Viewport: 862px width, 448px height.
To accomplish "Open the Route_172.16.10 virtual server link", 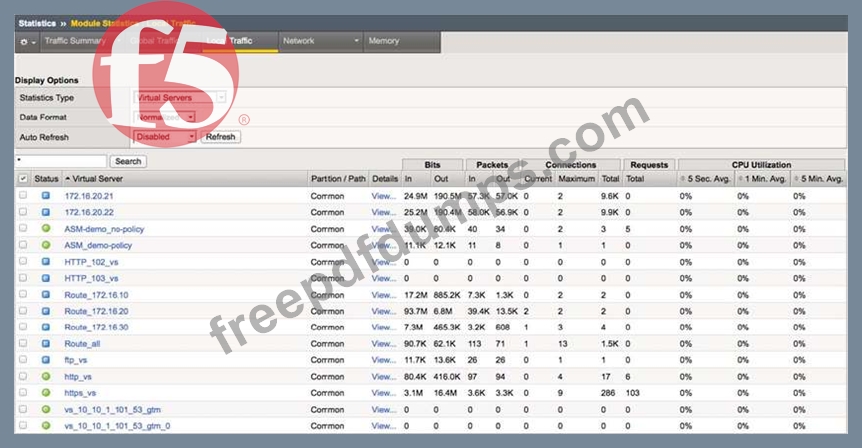I will click(96, 295).
